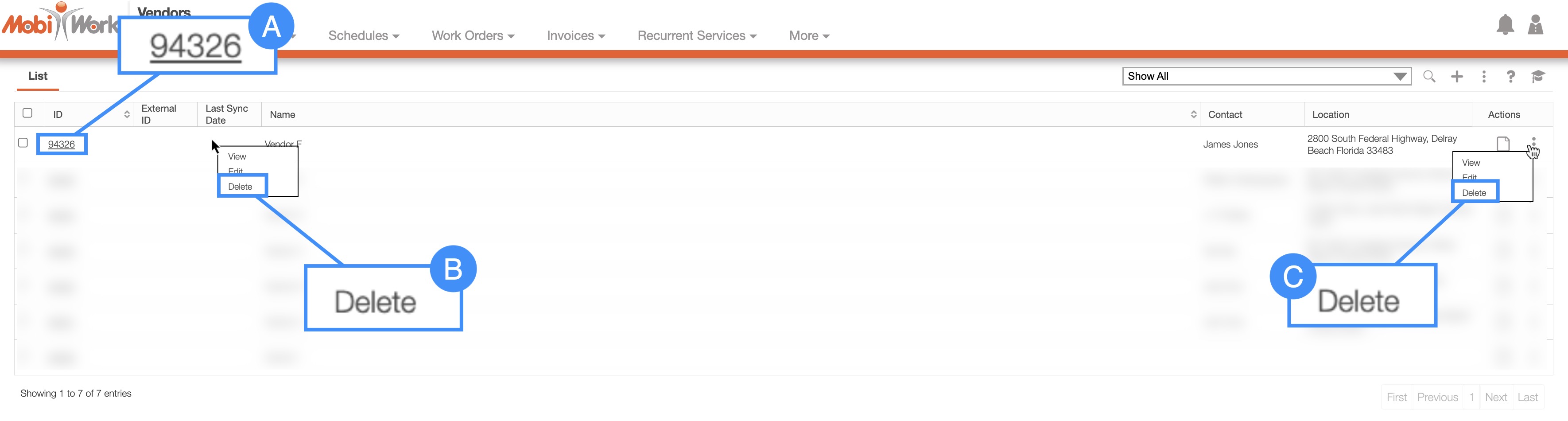Open the Show All filter dropdown
This screenshot has height=421, width=1568.
pyautogui.click(x=1266, y=76)
